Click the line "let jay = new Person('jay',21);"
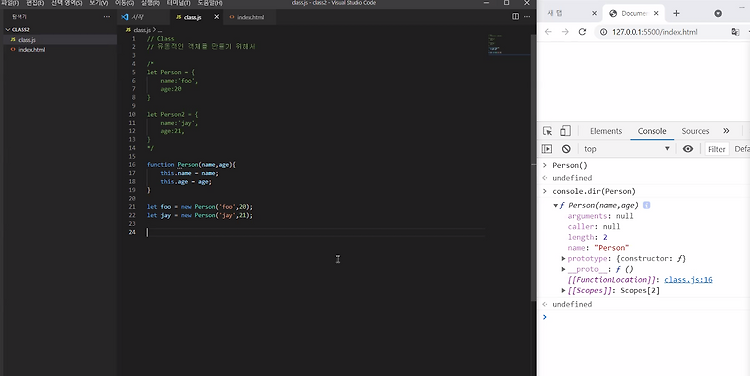This screenshot has height=376, width=750. pos(199,215)
